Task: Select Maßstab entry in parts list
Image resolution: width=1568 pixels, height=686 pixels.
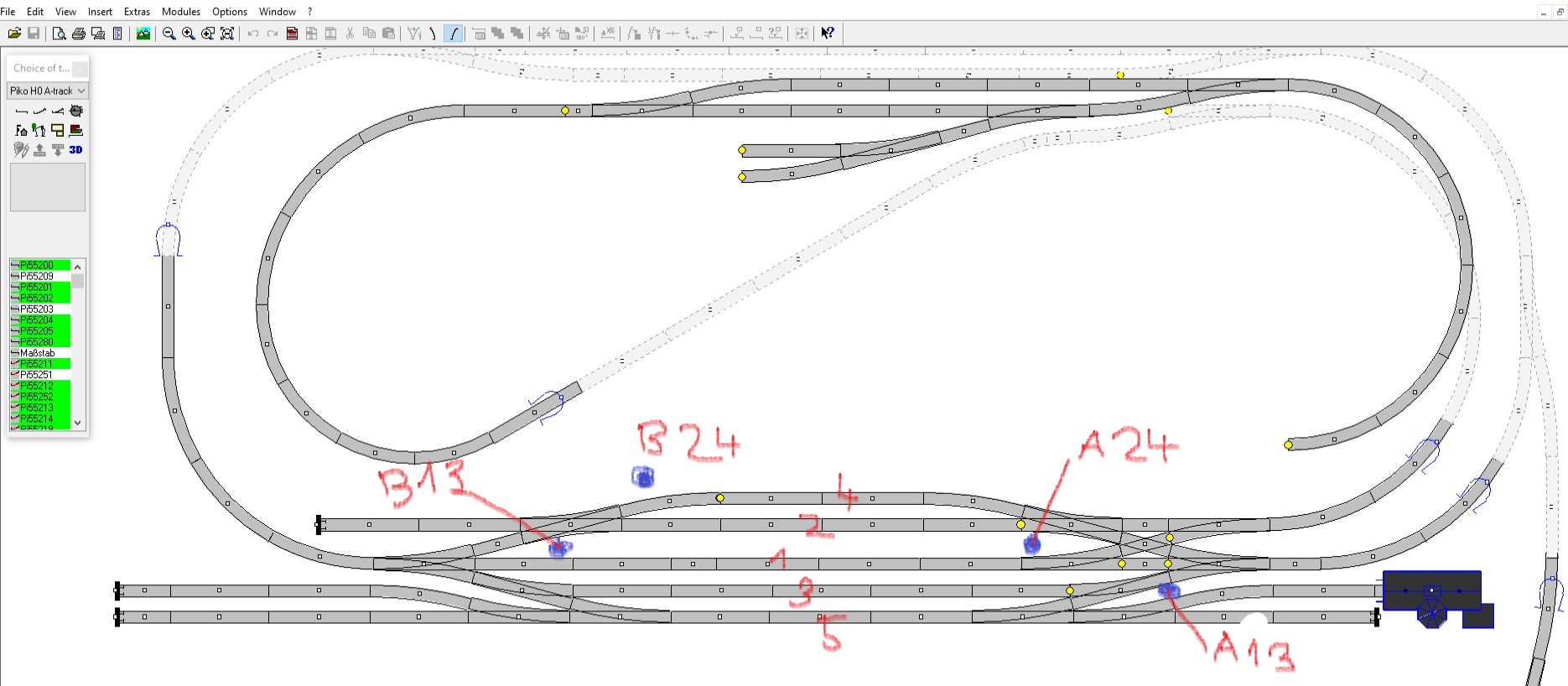Action: click(x=38, y=353)
